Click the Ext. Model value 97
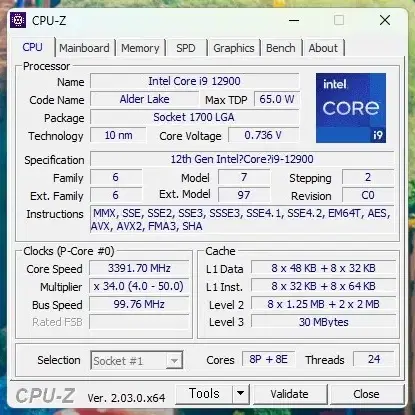 (x=244, y=195)
